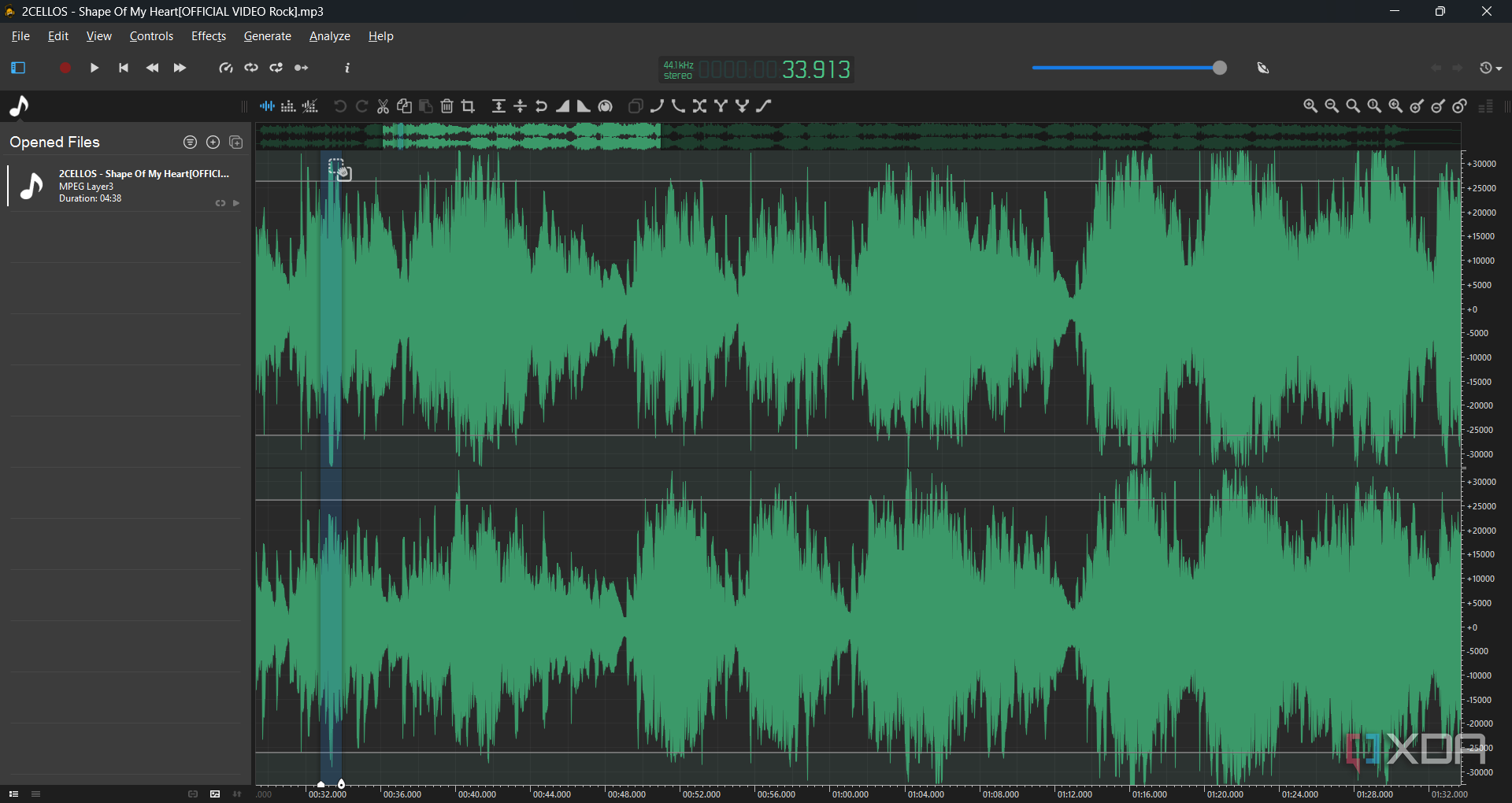Normalize the audio selection
The height and width of the screenshot is (803, 1512).
[498, 106]
